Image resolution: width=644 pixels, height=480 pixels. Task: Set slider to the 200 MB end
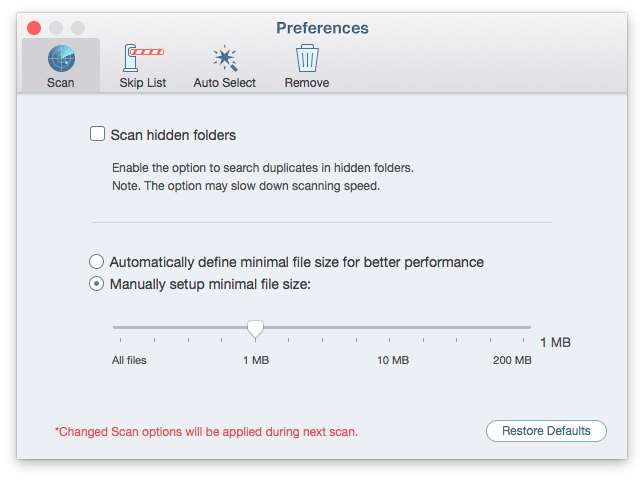tap(523, 340)
